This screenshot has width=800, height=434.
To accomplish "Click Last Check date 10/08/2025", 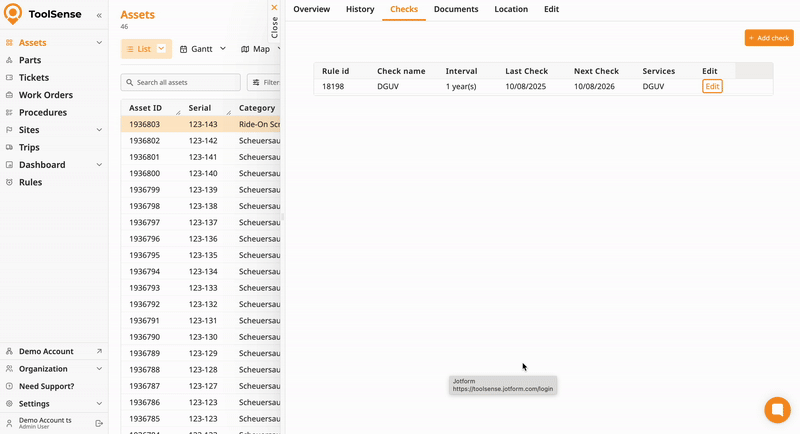I will coord(526,86).
